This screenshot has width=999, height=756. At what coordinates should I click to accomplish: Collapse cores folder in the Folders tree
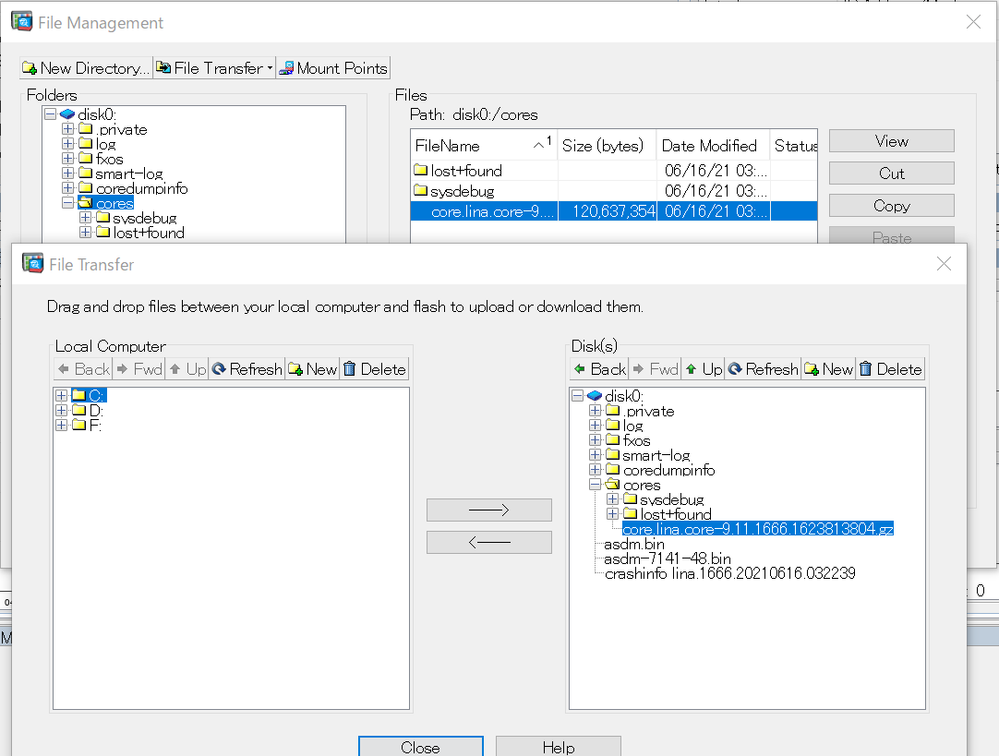pyautogui.click(x=68, y=203)
